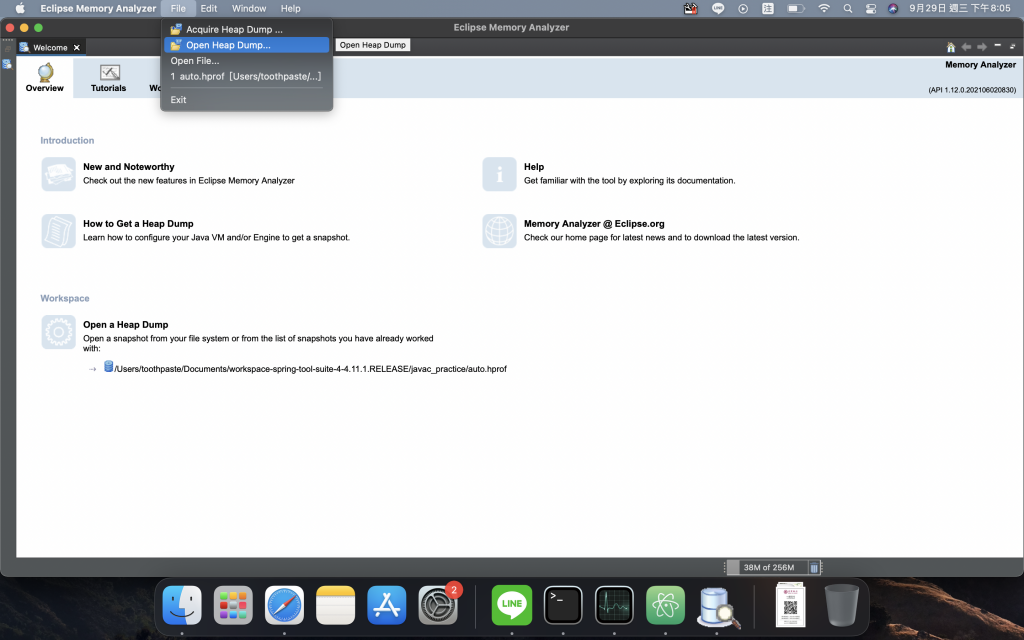Open the Tutorials page
Screen dimensions: 1024x640
(x=108, y=78)
